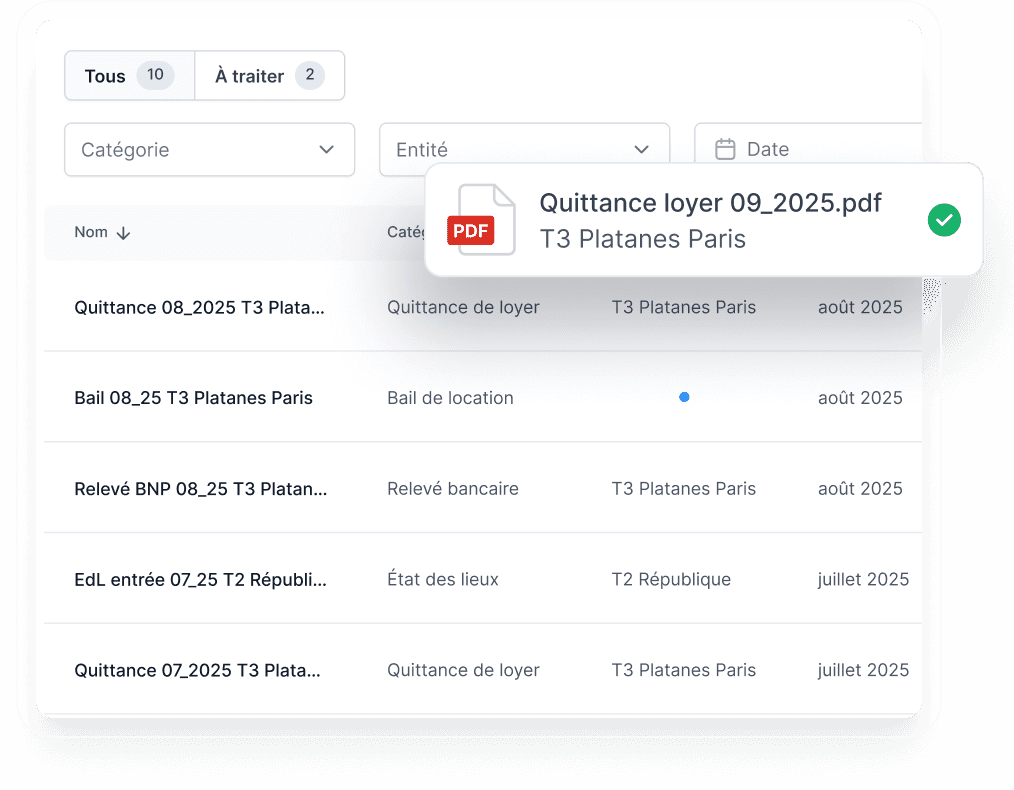Click Quittance loyer 09_2025.pdf notification title

click(x=710, y=203)
